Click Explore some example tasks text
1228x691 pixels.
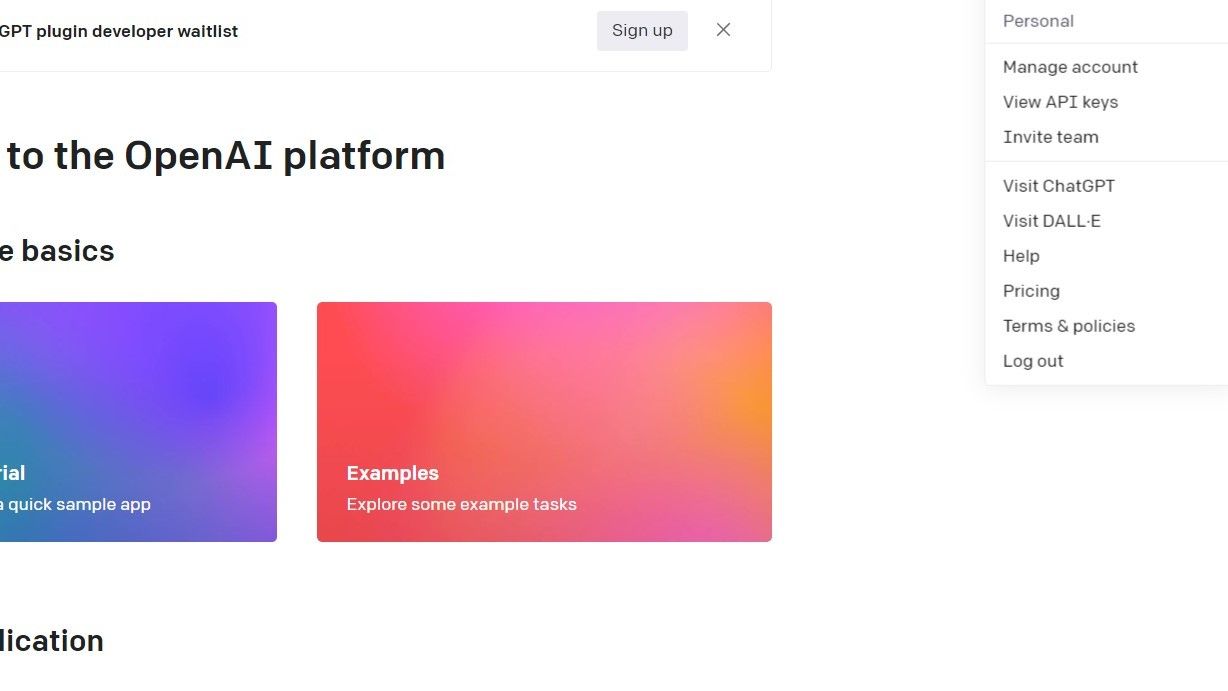462,504
